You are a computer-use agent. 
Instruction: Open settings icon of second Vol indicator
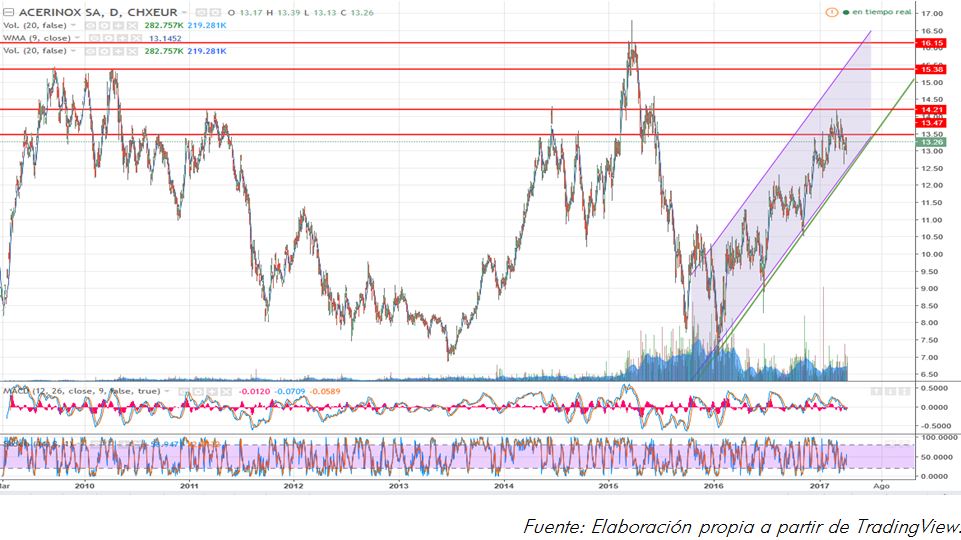pyautogui.click(x=104, y=51)
